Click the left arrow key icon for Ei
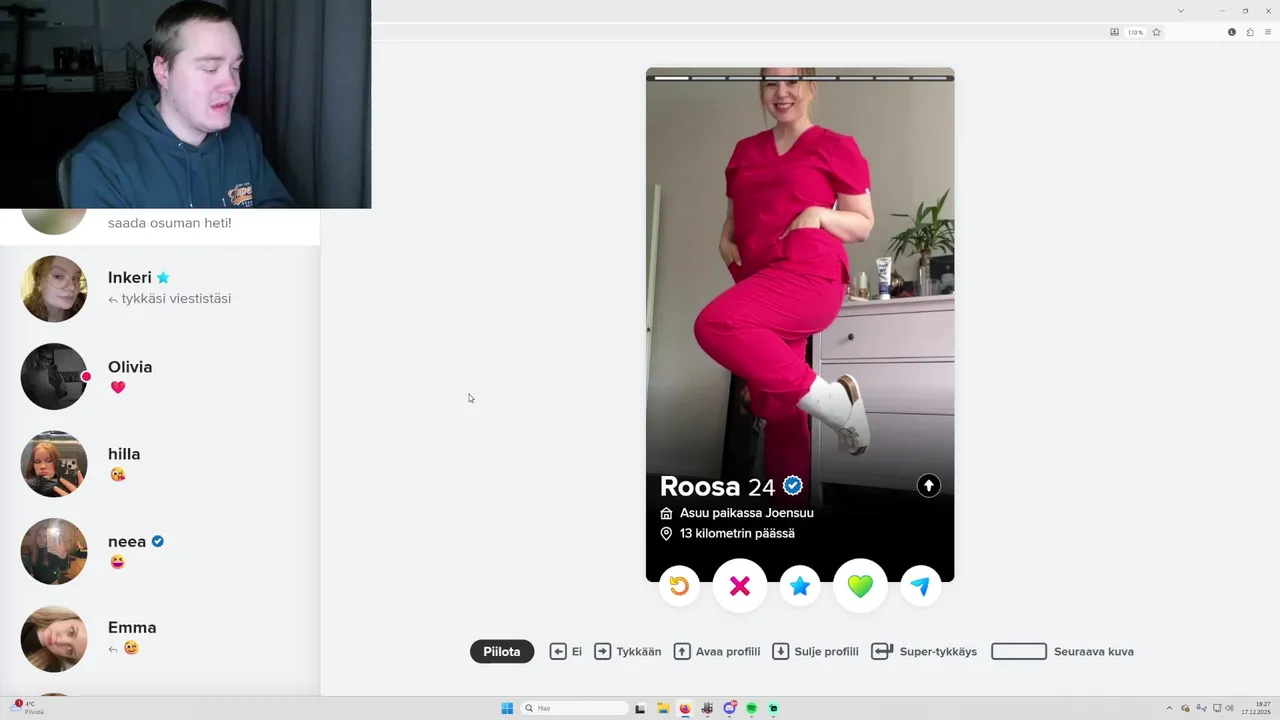The image size is (1280, 720). point(558,651)
